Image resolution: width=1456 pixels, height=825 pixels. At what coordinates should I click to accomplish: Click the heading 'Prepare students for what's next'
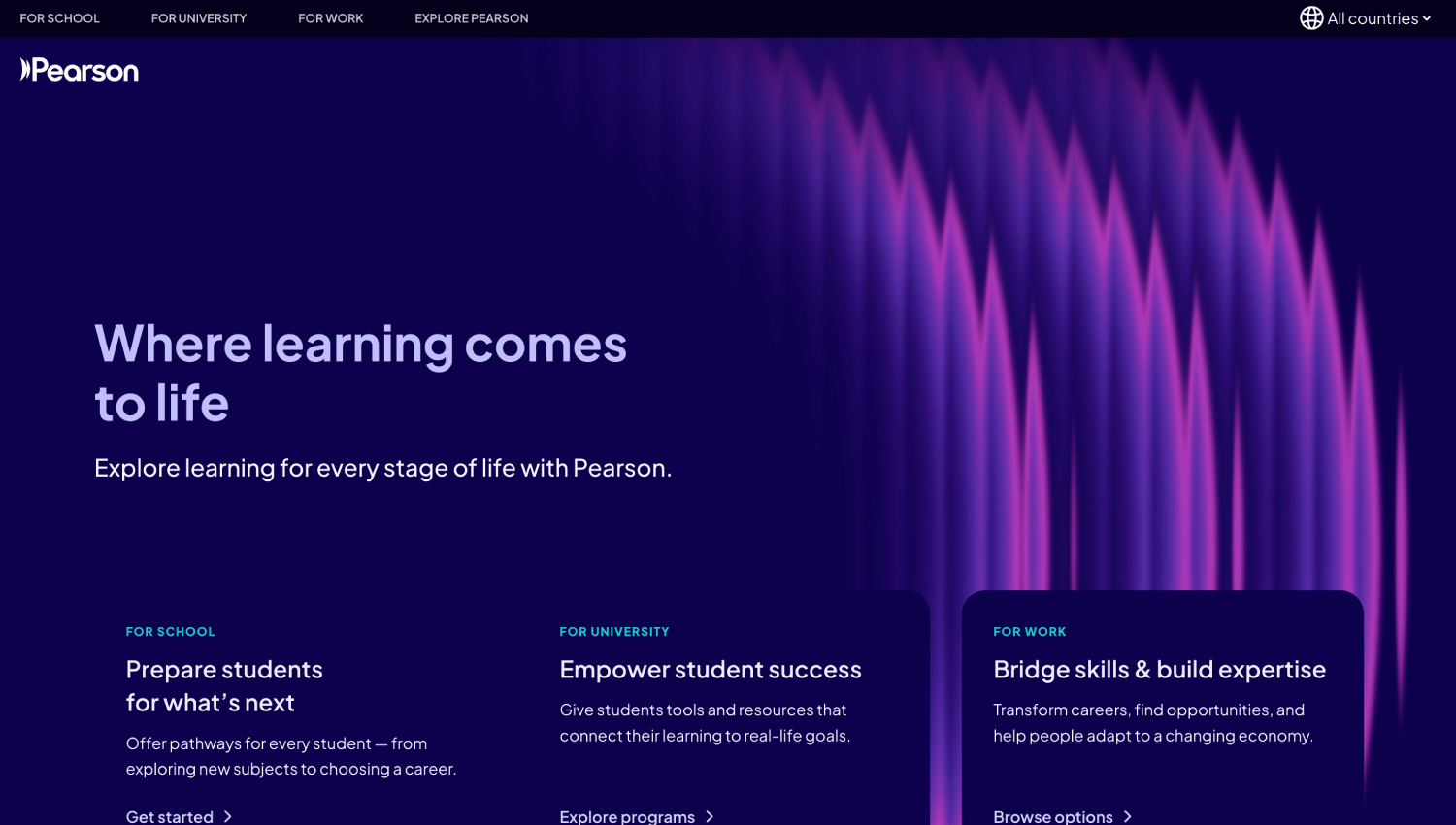click(224, 686)
